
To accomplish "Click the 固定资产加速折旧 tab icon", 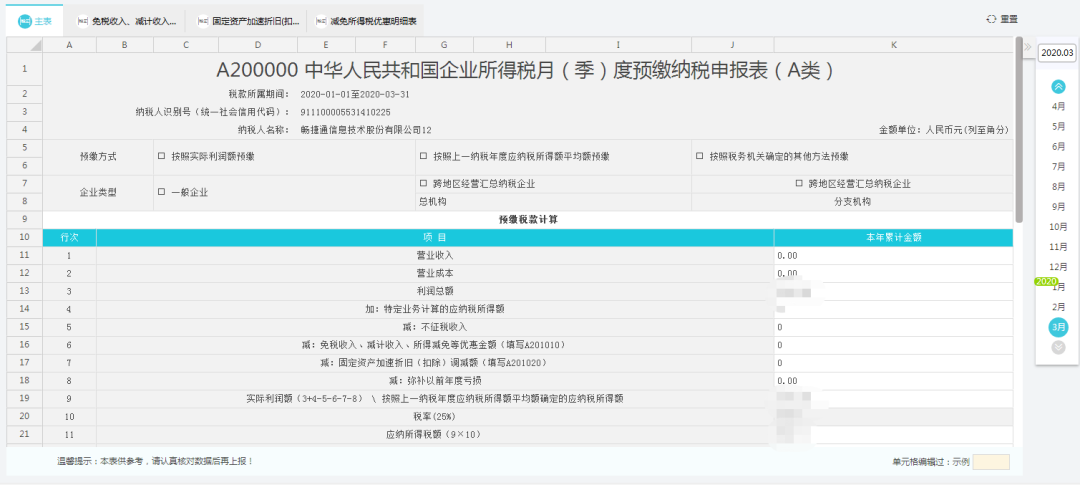I will click(x=203, y=20).
